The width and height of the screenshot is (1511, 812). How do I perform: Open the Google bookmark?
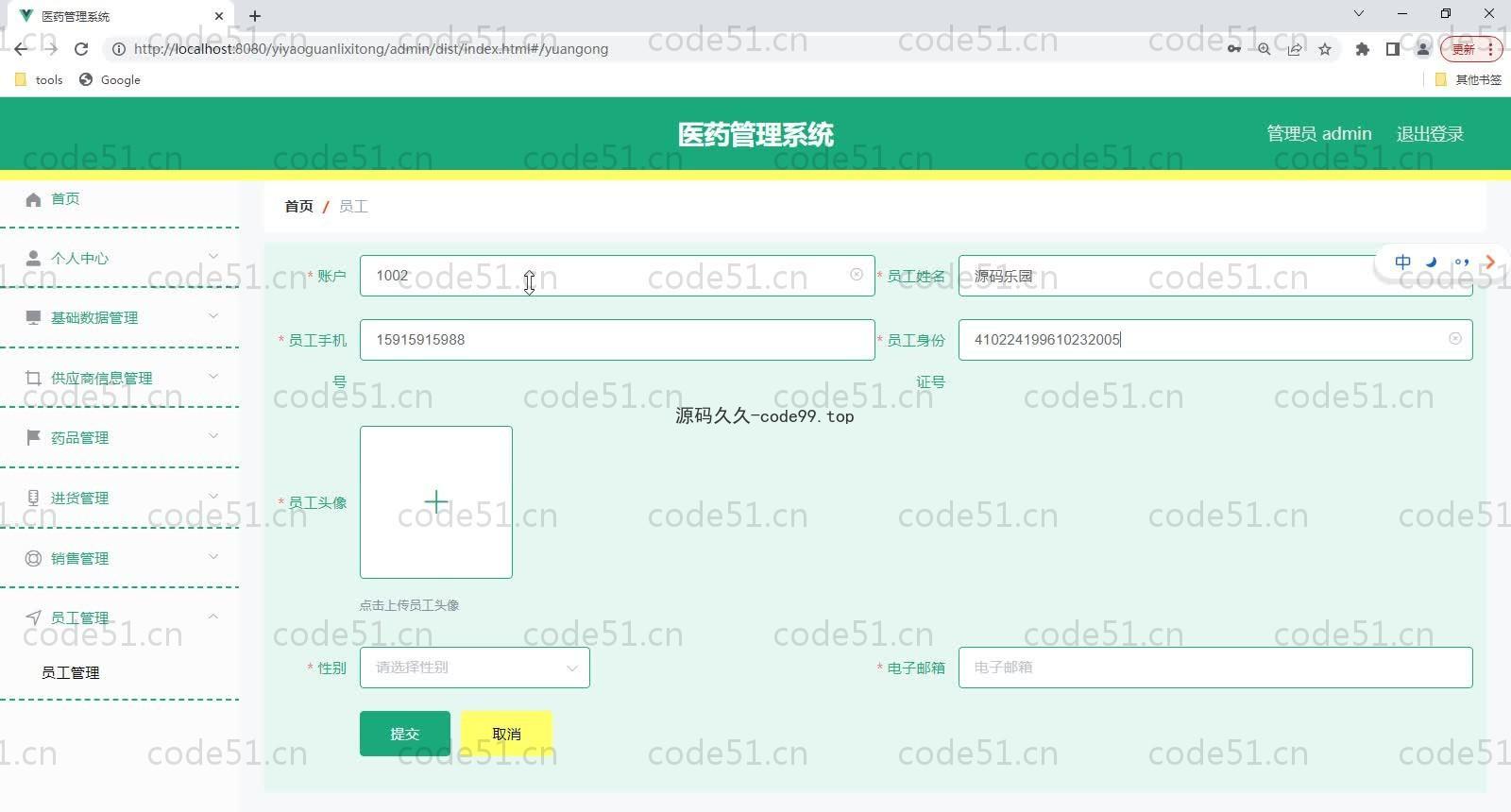coord(110,80)
